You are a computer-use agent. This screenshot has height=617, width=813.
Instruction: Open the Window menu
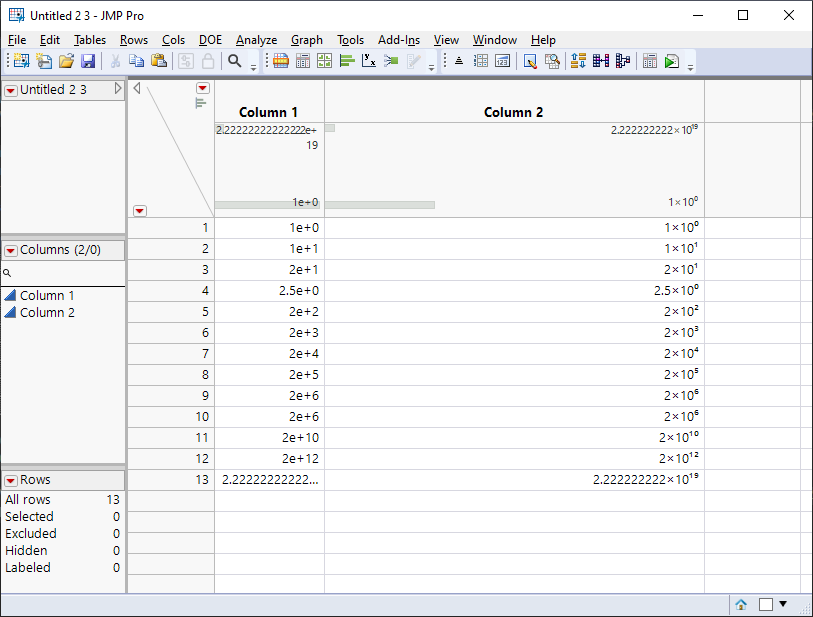click(x=495, y=40)
